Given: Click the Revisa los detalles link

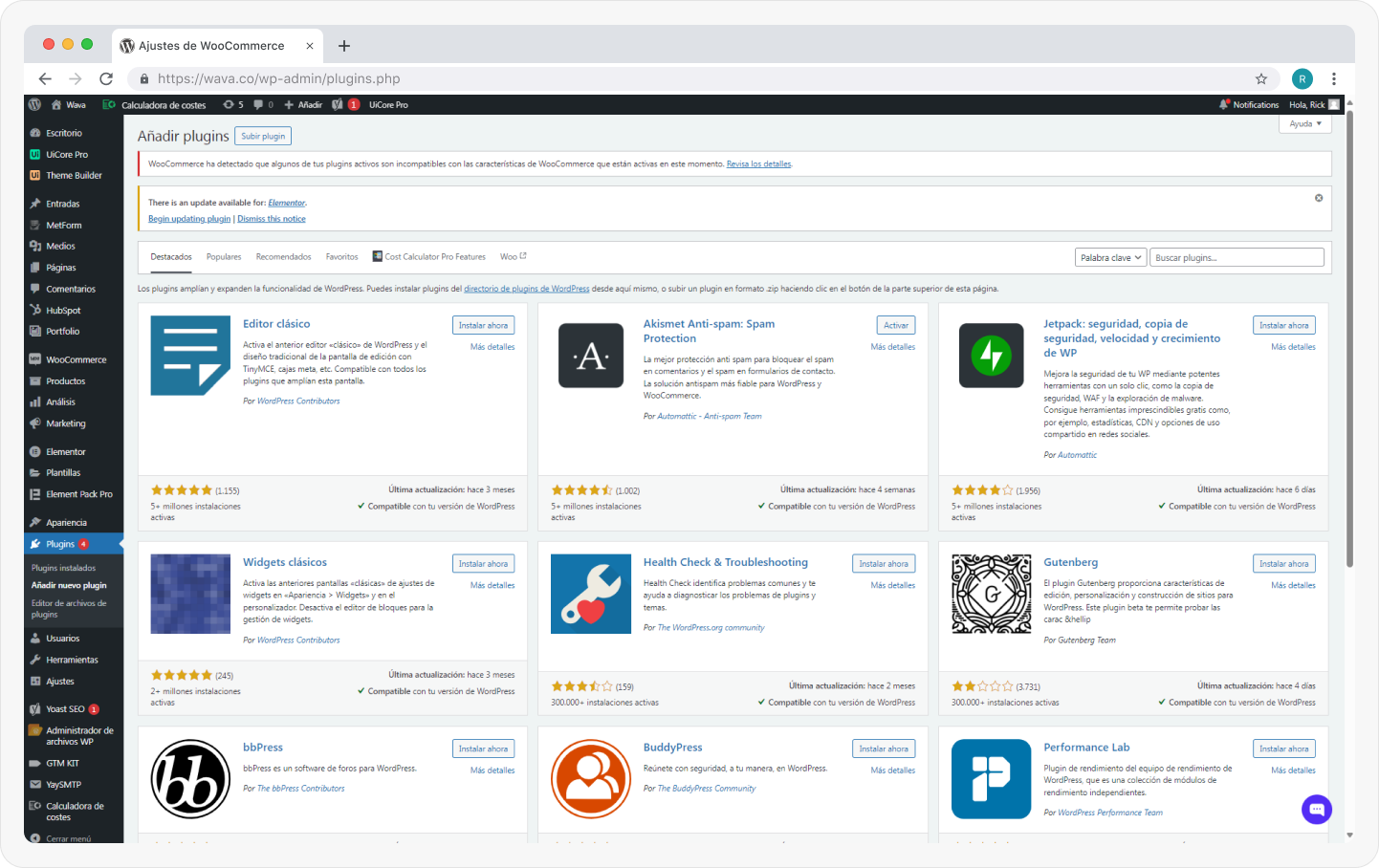Looking at the screenshot, I should pyautogui.click(x=758, y=164).
